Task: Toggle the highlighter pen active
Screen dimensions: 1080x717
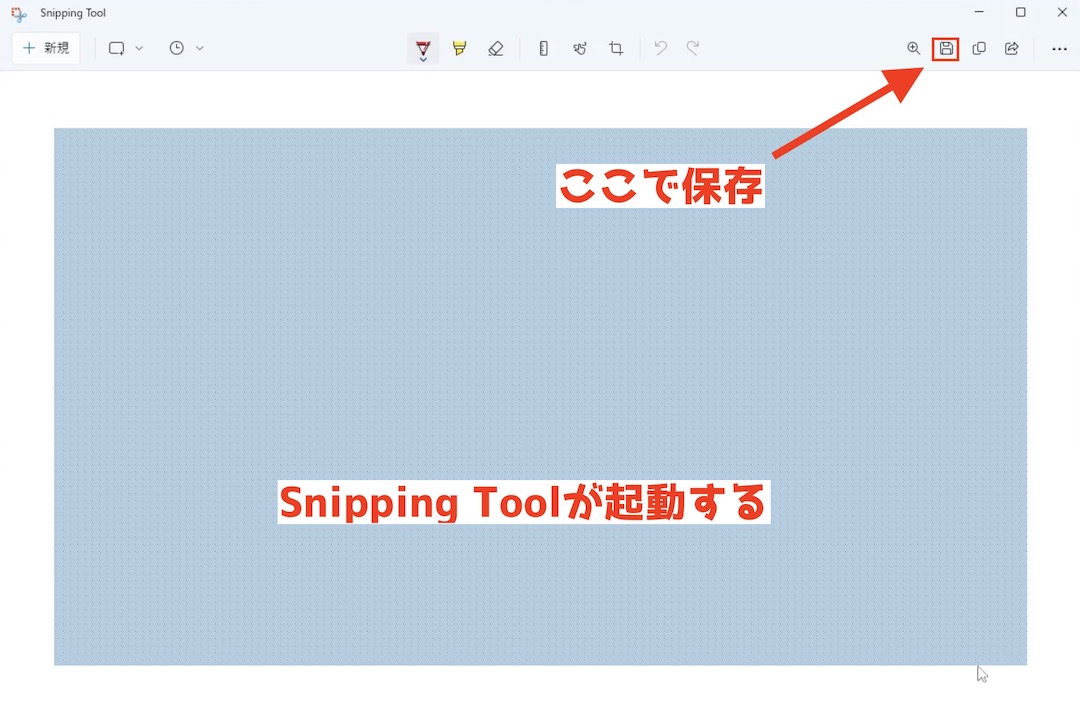Action: click(x=459, y=48)
